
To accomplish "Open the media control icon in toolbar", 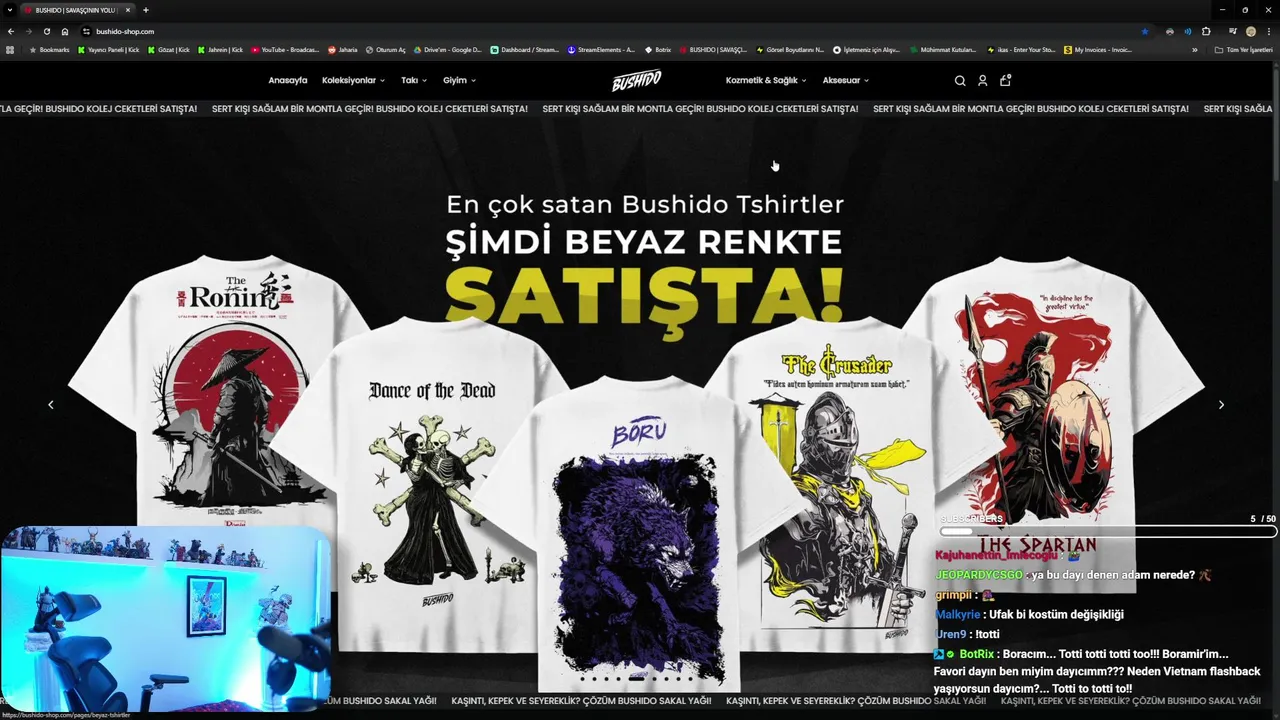I will (x=1233, y=31).
